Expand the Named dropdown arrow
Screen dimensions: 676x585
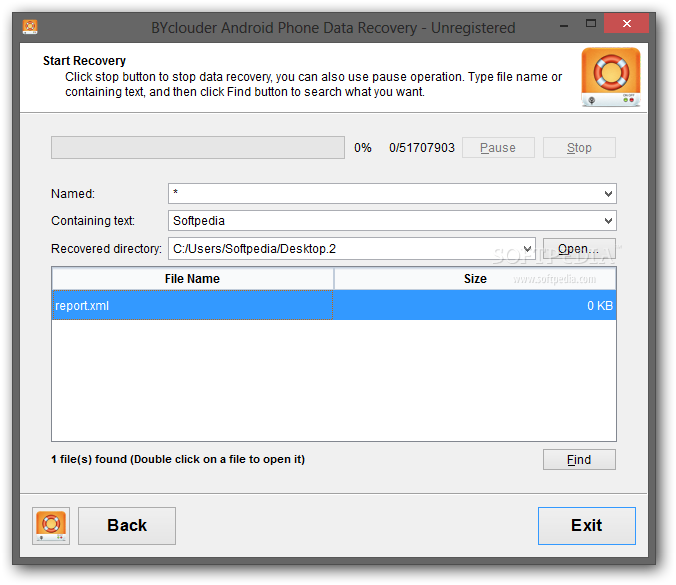click(608, 194)
